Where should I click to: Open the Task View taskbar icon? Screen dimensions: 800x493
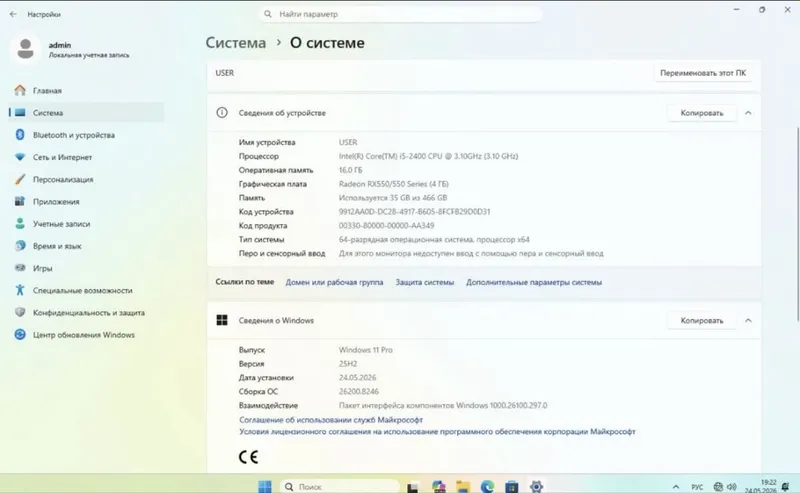(412, 487)
